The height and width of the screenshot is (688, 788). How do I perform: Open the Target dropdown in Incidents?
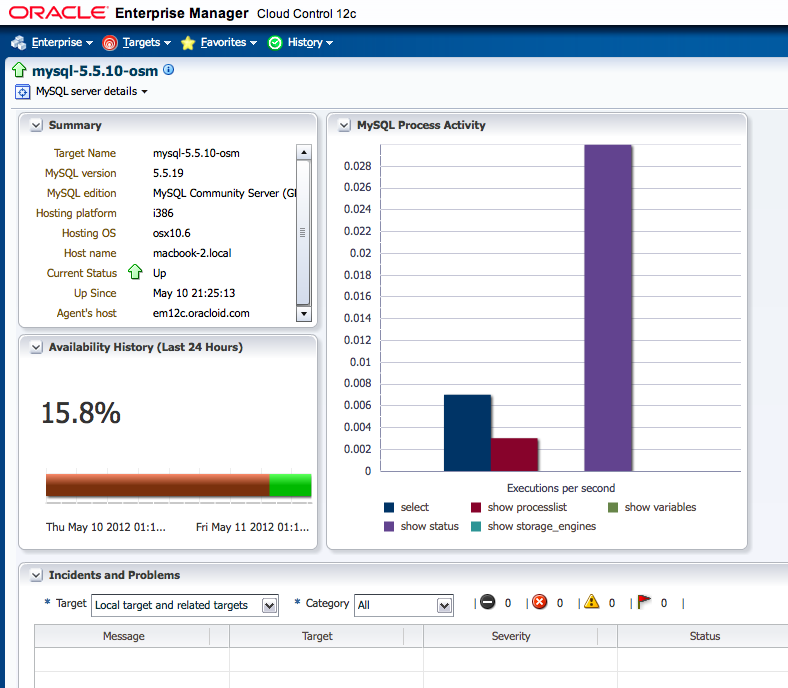[x=269, y=605]
